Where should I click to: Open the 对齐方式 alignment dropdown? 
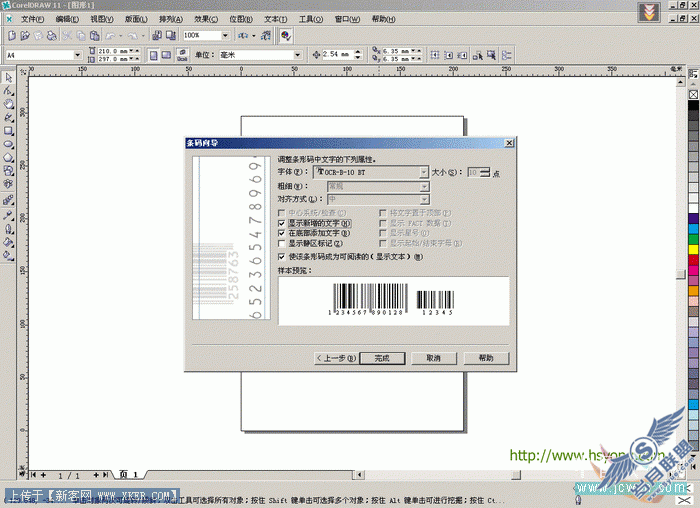[x=425, y=199]
